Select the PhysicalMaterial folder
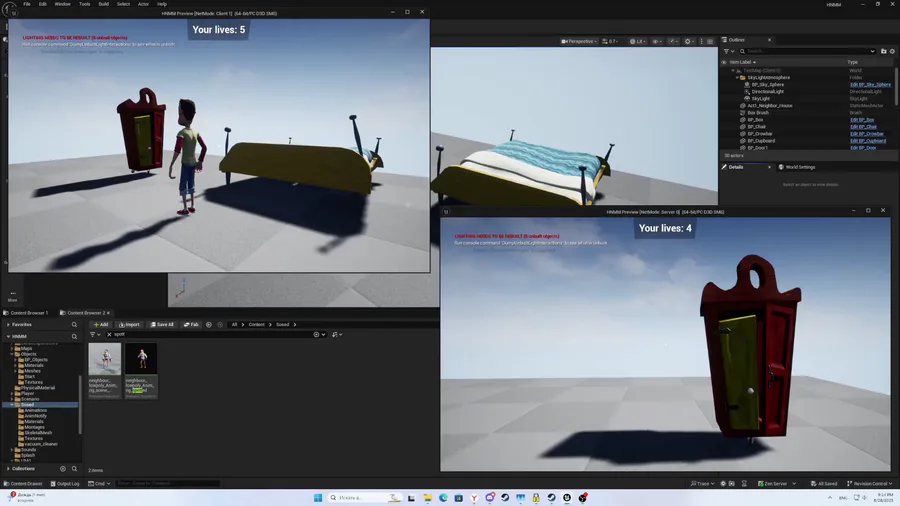 click(37, 388)
